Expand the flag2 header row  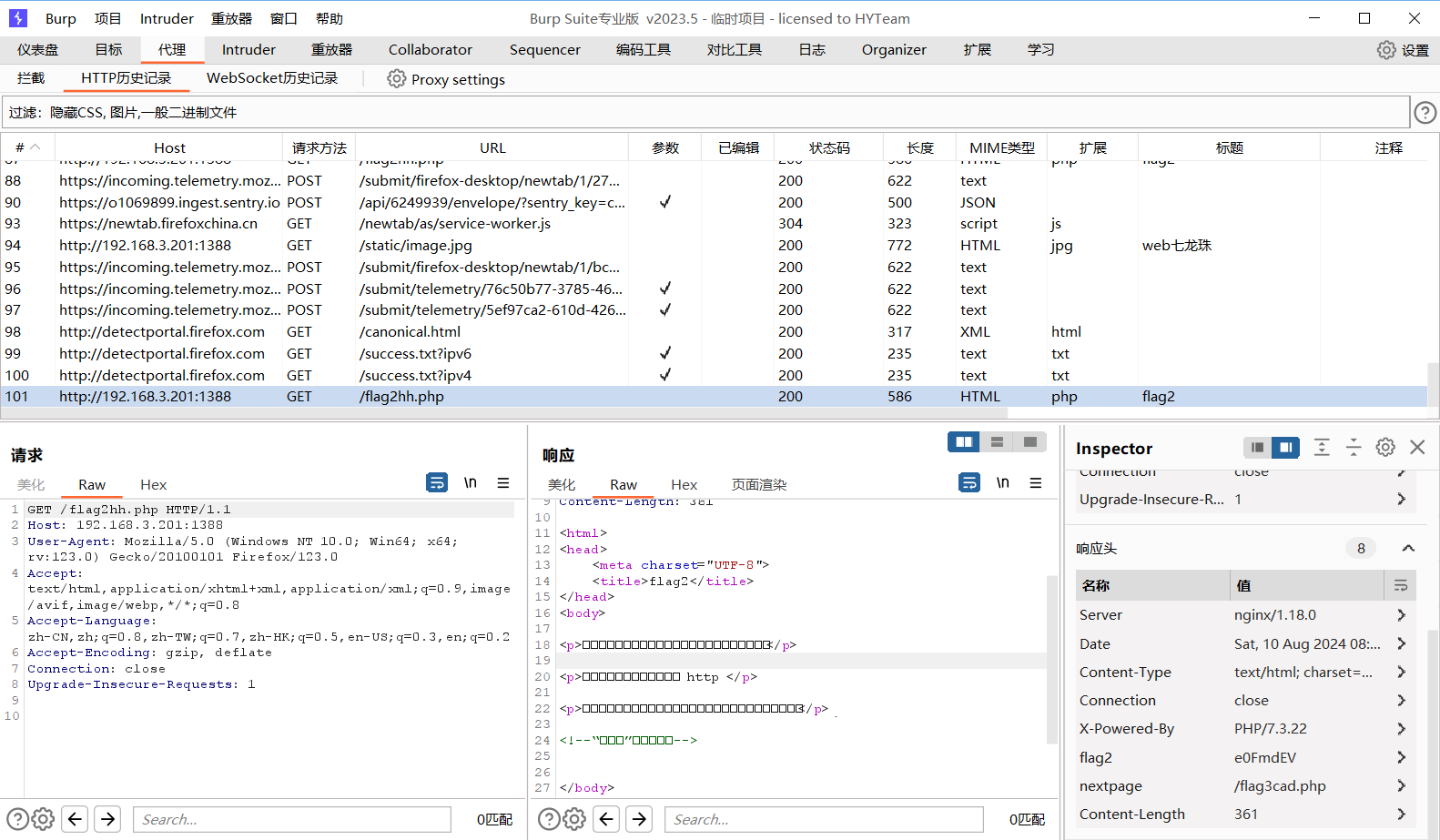pos(1401,757)
